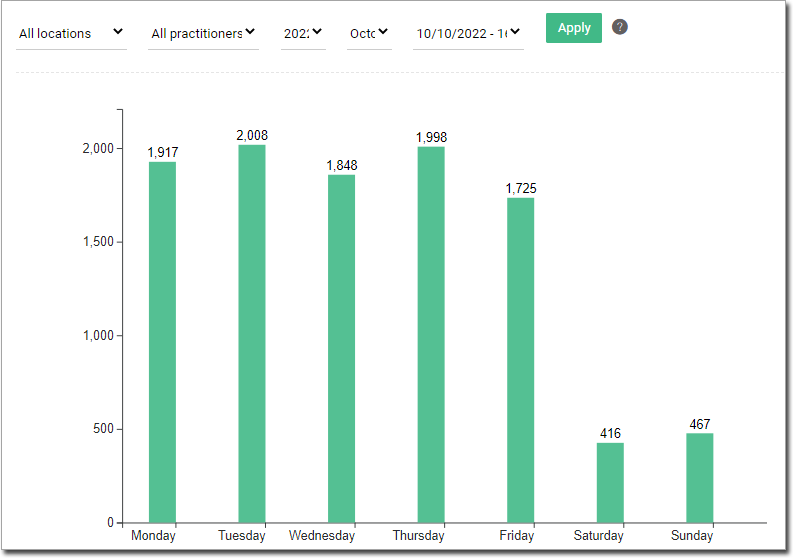Click the Monday bar in chart
The height and width of the screenshot is (559, 794).
162,342
